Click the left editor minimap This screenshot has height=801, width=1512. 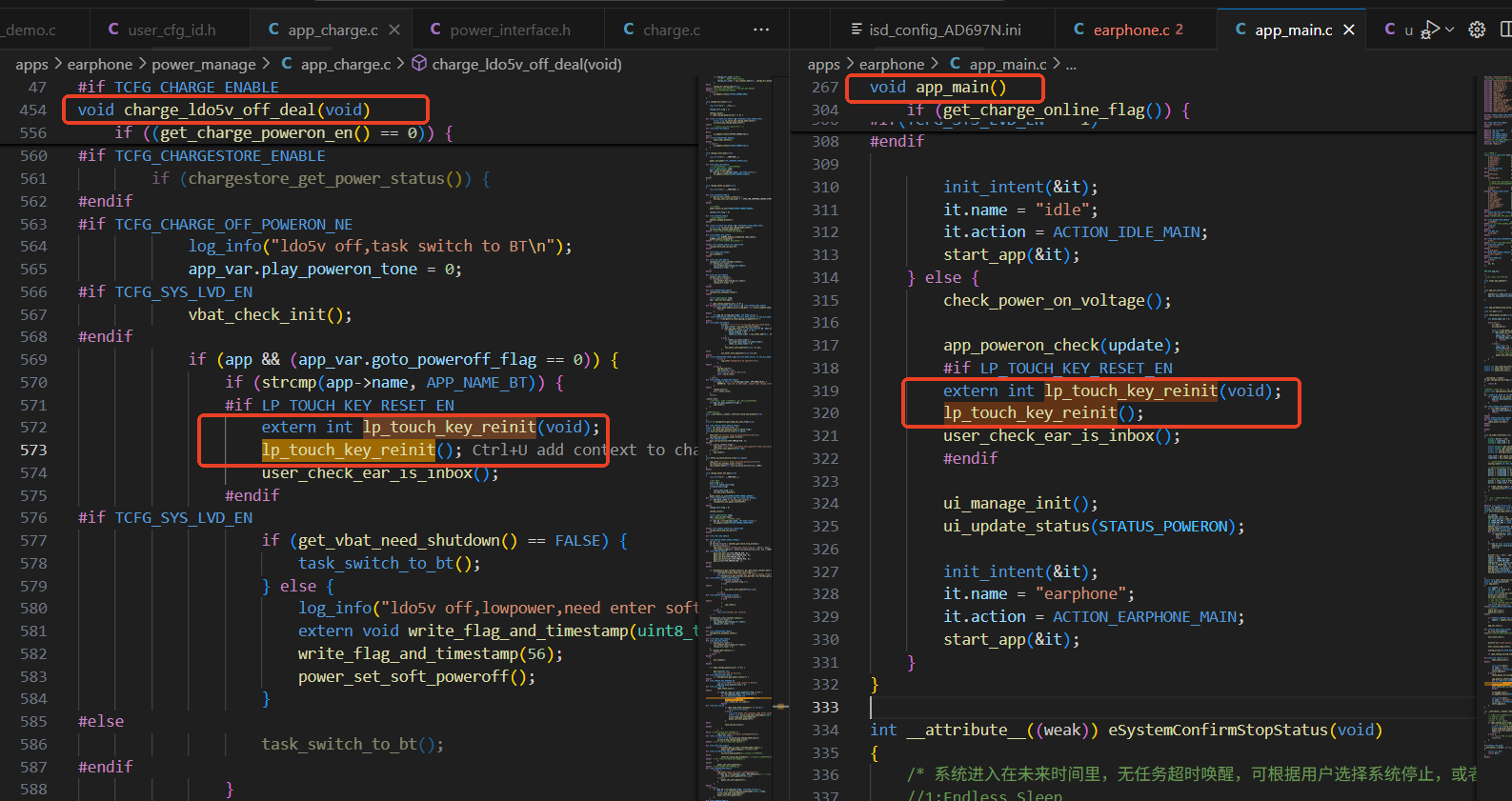[736, 438]
